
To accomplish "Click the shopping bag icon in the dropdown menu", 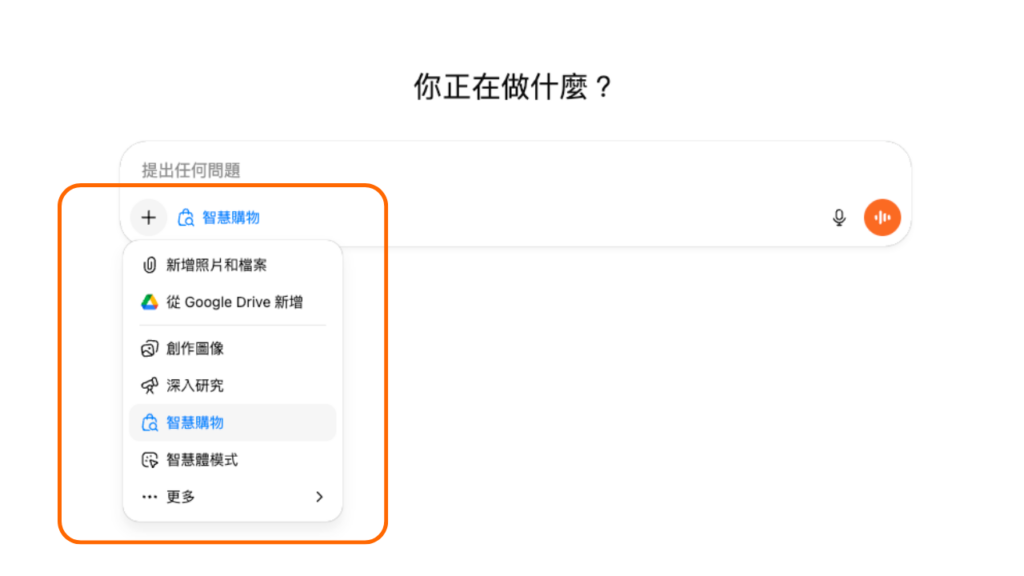I will (149, 423).
